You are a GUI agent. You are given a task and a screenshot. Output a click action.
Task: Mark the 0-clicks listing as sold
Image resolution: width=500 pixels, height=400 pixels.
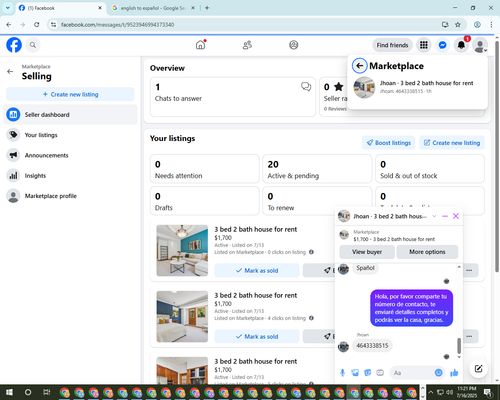[x=257, y=270]
